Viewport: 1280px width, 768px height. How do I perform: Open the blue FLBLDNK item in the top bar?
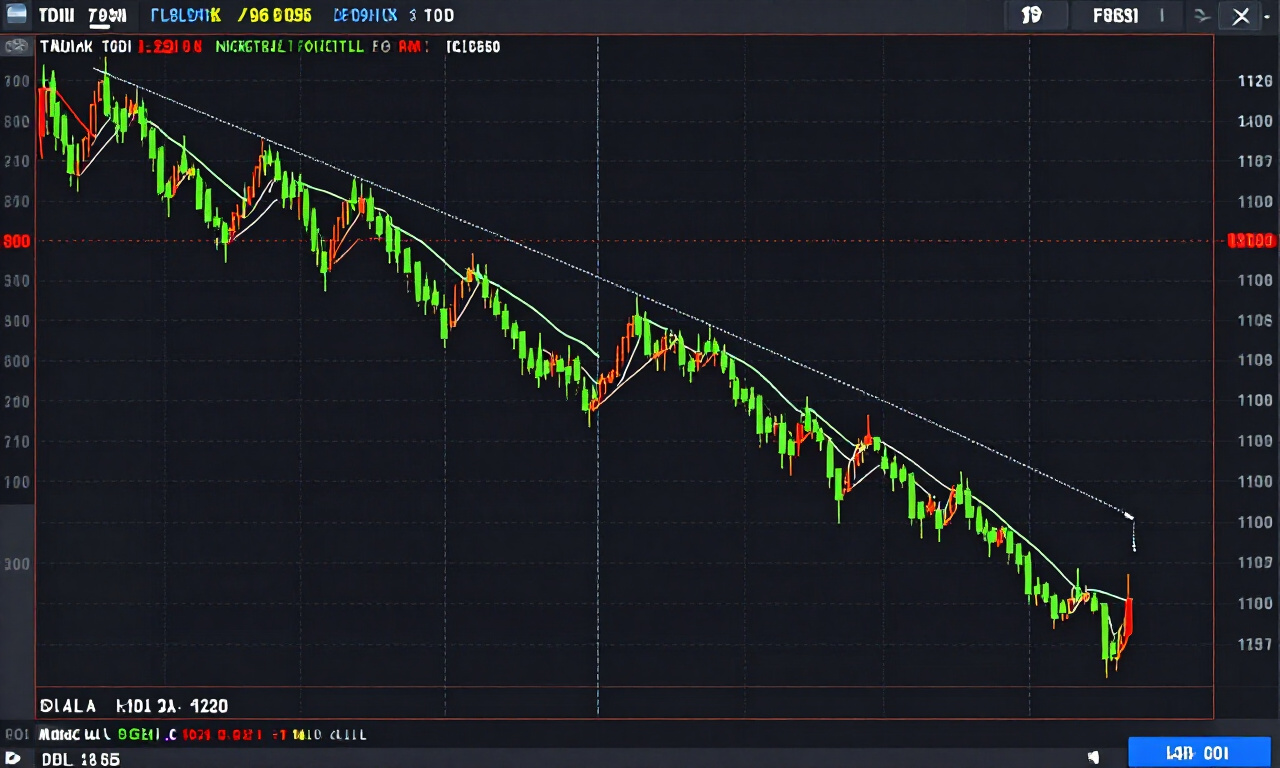[186, 16]
